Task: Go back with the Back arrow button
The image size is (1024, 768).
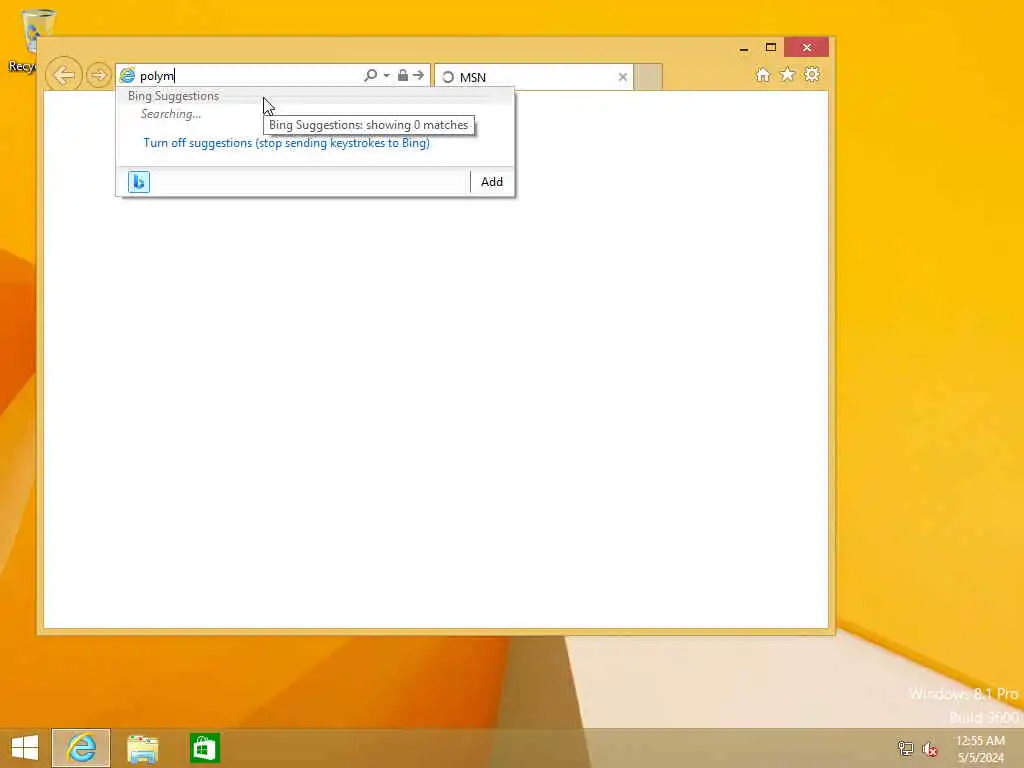Action: [64, 75]
